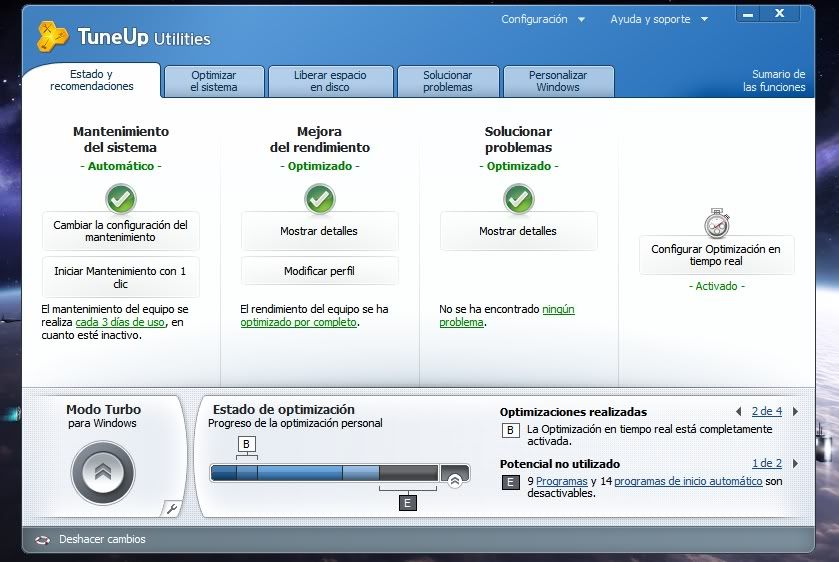
Task: Open the Liberar espacio en disco tab
Action: tap(330, 81)
